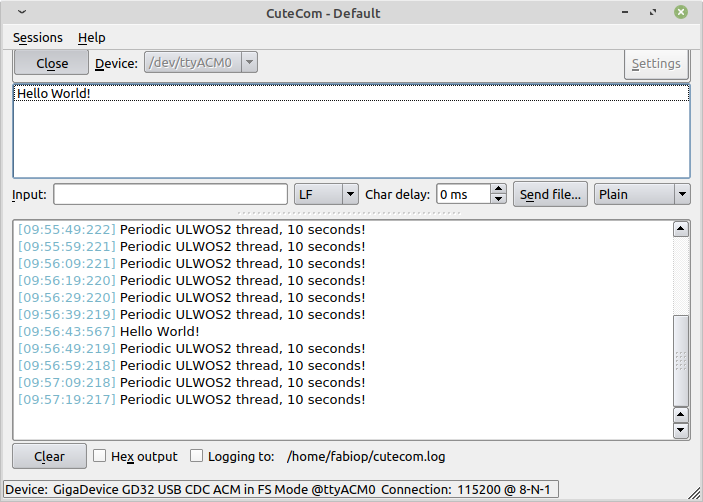703x502 pixels.
Task: Focus the Input text field
Action: [170, 194]
